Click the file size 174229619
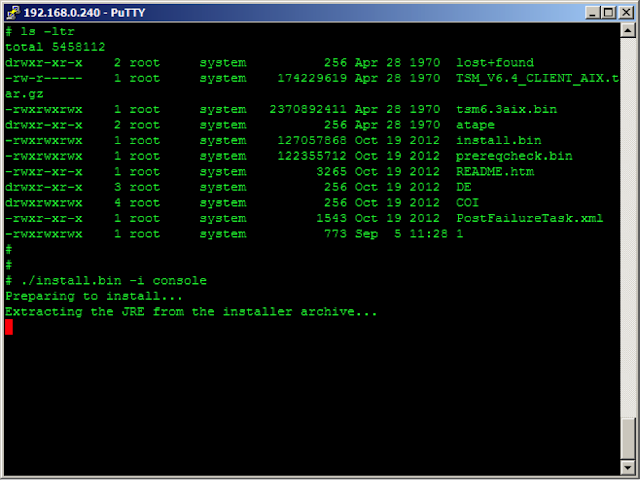This screenshot has width=640, height=480. [312, 78]
